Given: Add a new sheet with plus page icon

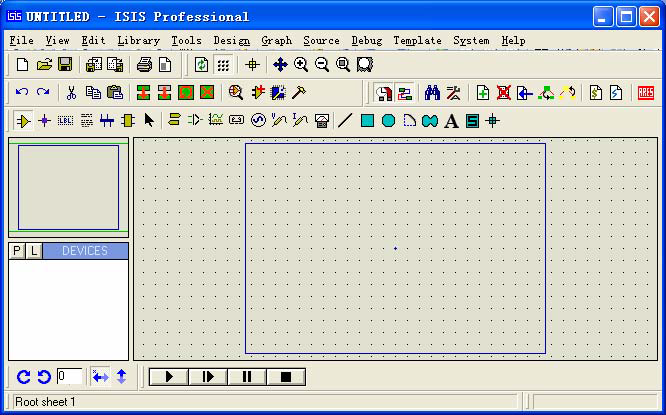Looking at the screenshot, I should pyautogui.click(x=483, y=93).
